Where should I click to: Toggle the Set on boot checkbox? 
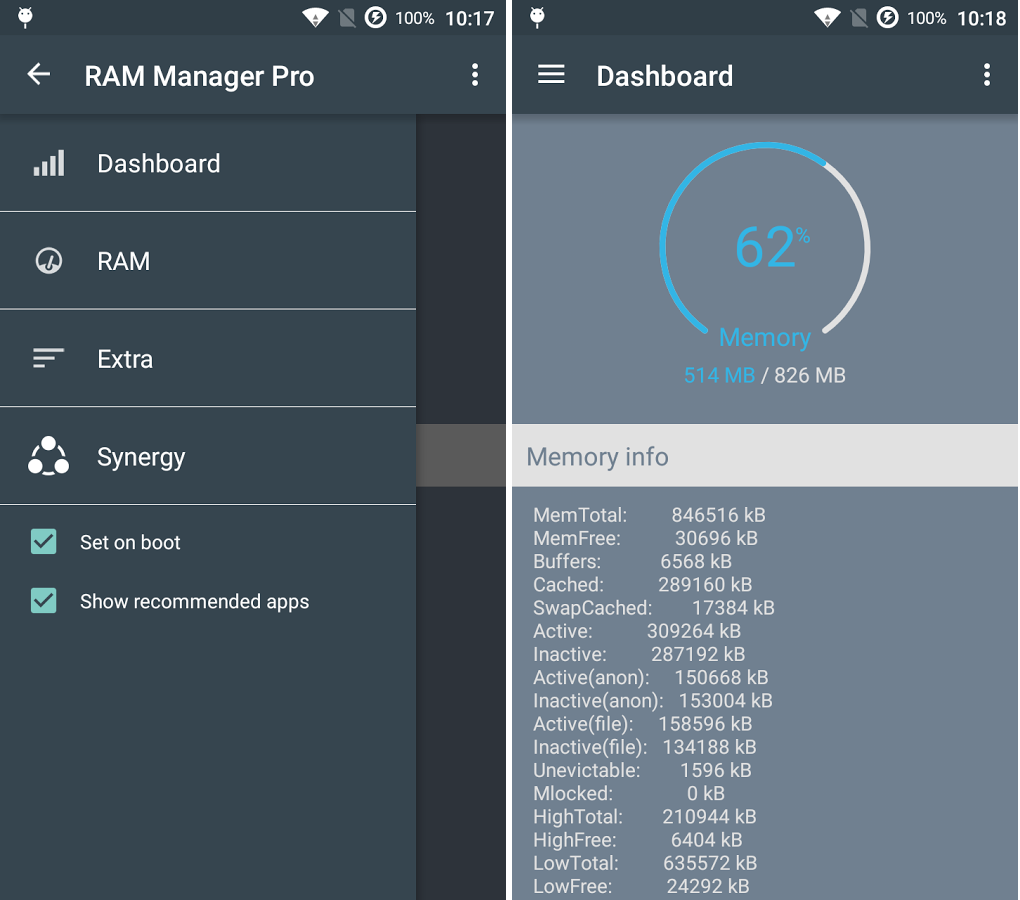tap(44, 542)
